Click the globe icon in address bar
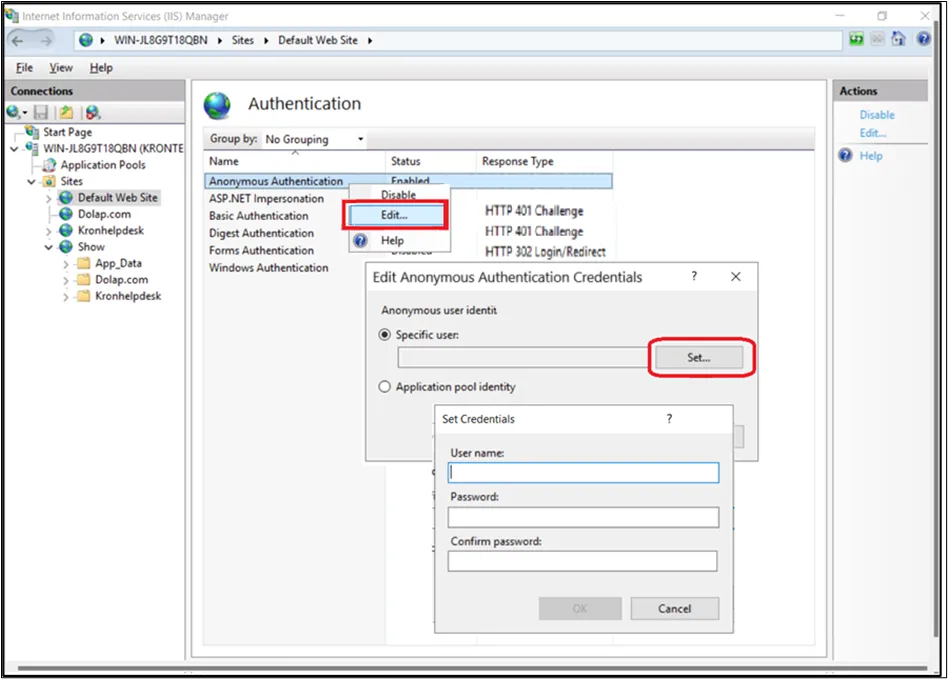The width and height of the screenshot is (948, 679). click(86, 40)
